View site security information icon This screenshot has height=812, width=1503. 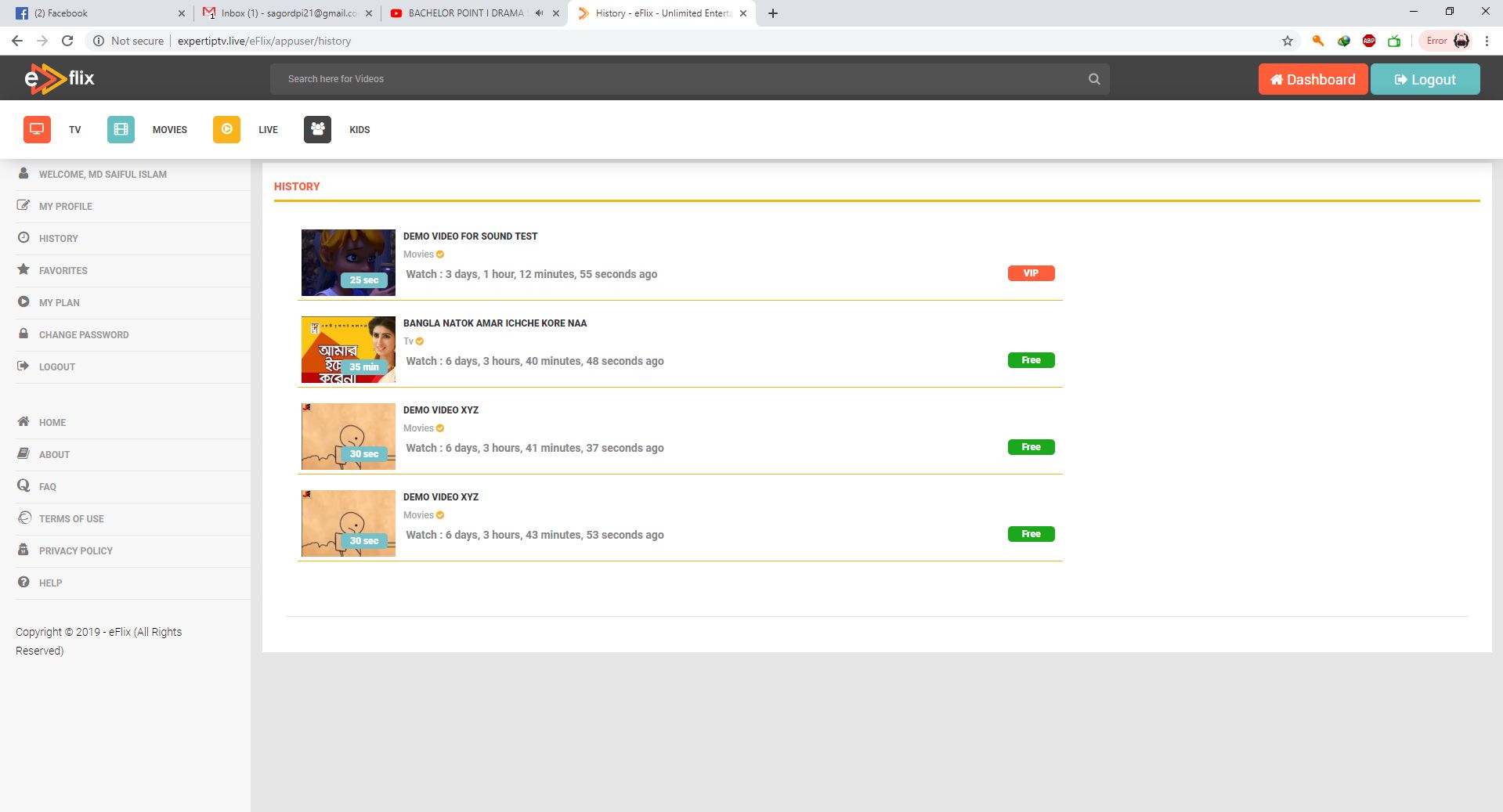tap(99, 41)
